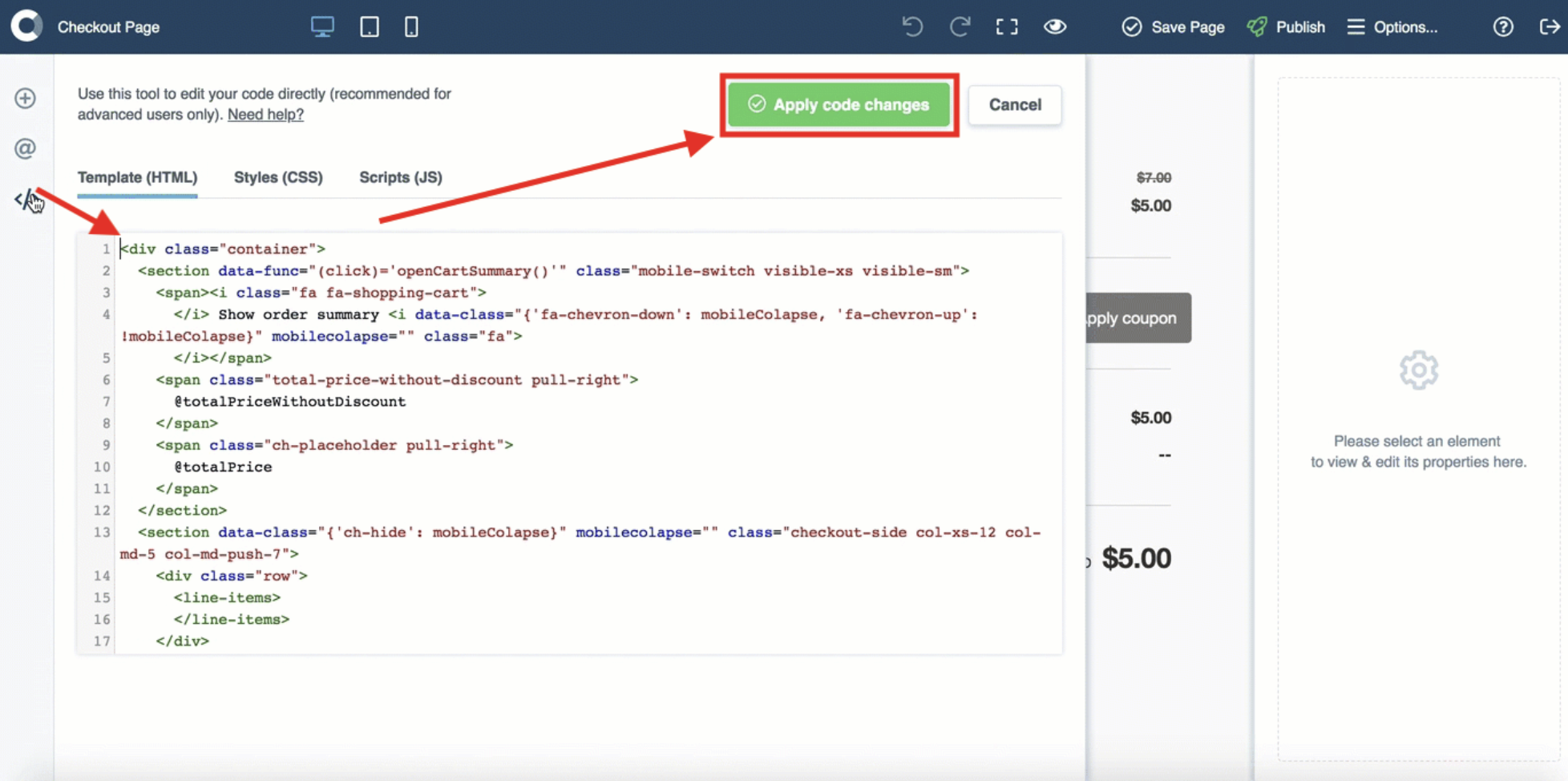
Task: Switch to mobile phone preview mode
Action: coord(411,26)
